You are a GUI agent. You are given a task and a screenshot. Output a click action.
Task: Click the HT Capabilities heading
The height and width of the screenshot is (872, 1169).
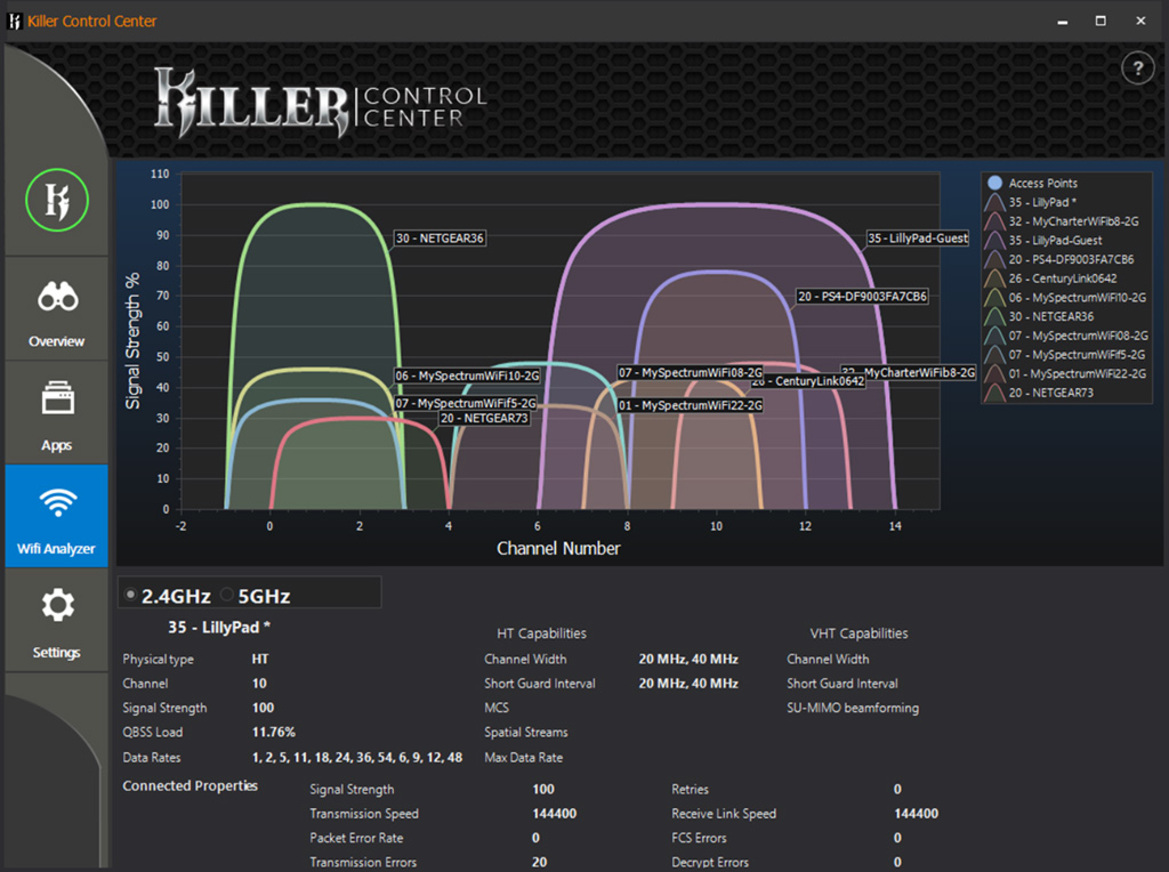(542, 634)
